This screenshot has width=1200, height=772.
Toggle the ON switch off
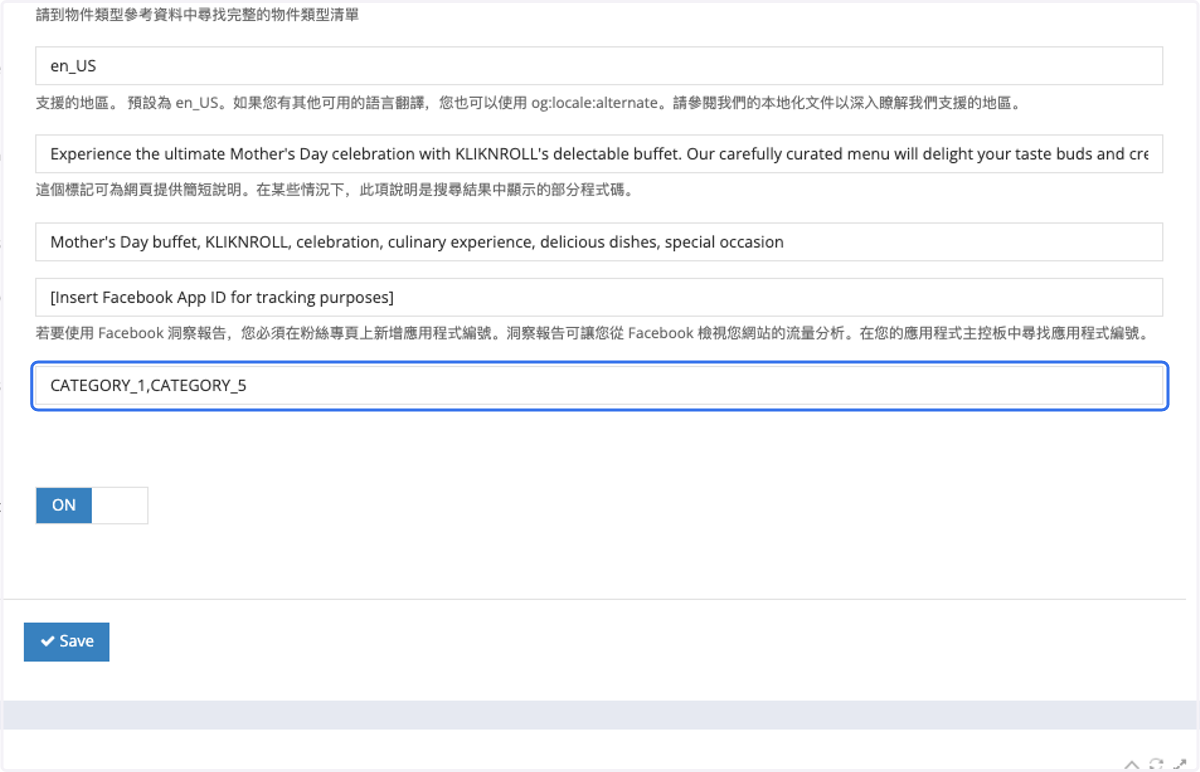pos(92,505)
